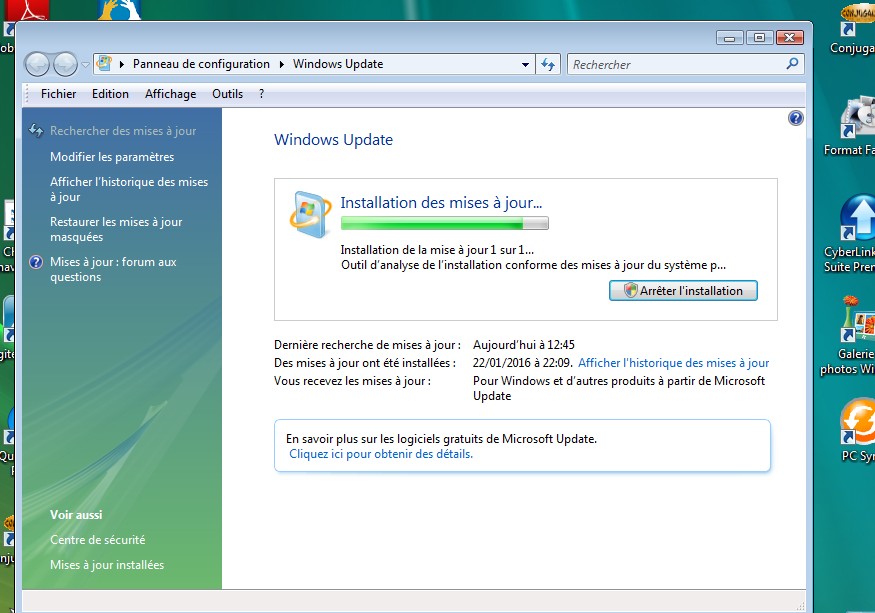
Task: Minimize the Windows Update window
Action: (x=729, y=37)
